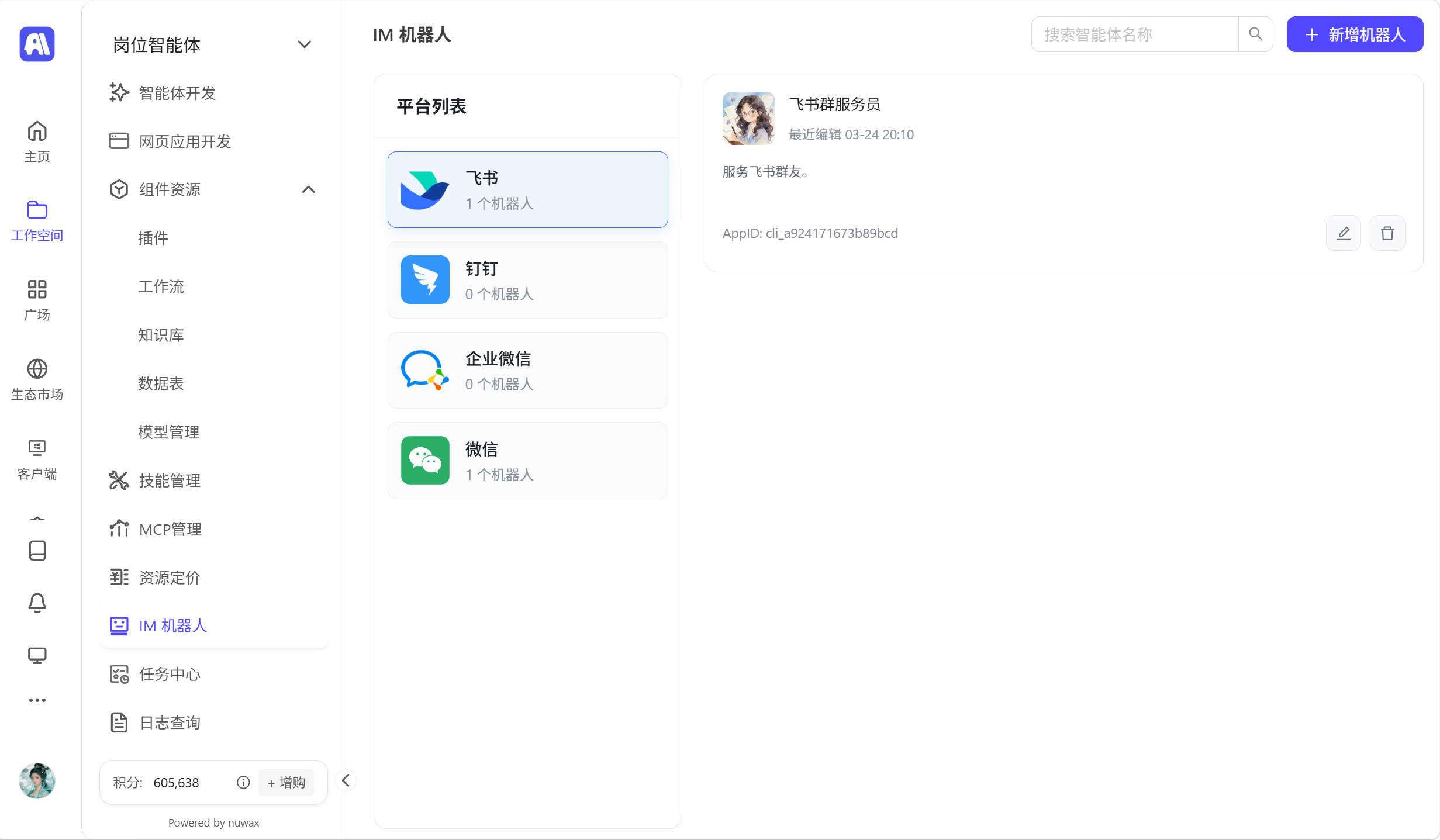Click the 钉钉 platform logo

[425, 279]
